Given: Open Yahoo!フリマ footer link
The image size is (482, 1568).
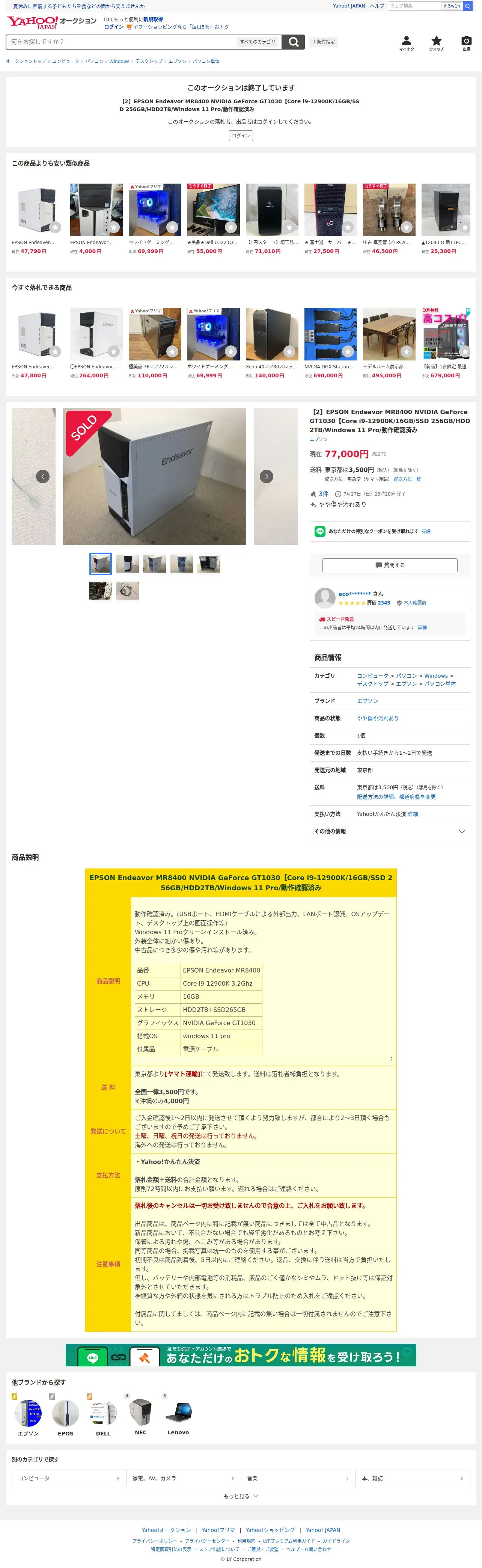Looking at the screenshot, I should click(218, 1530).
